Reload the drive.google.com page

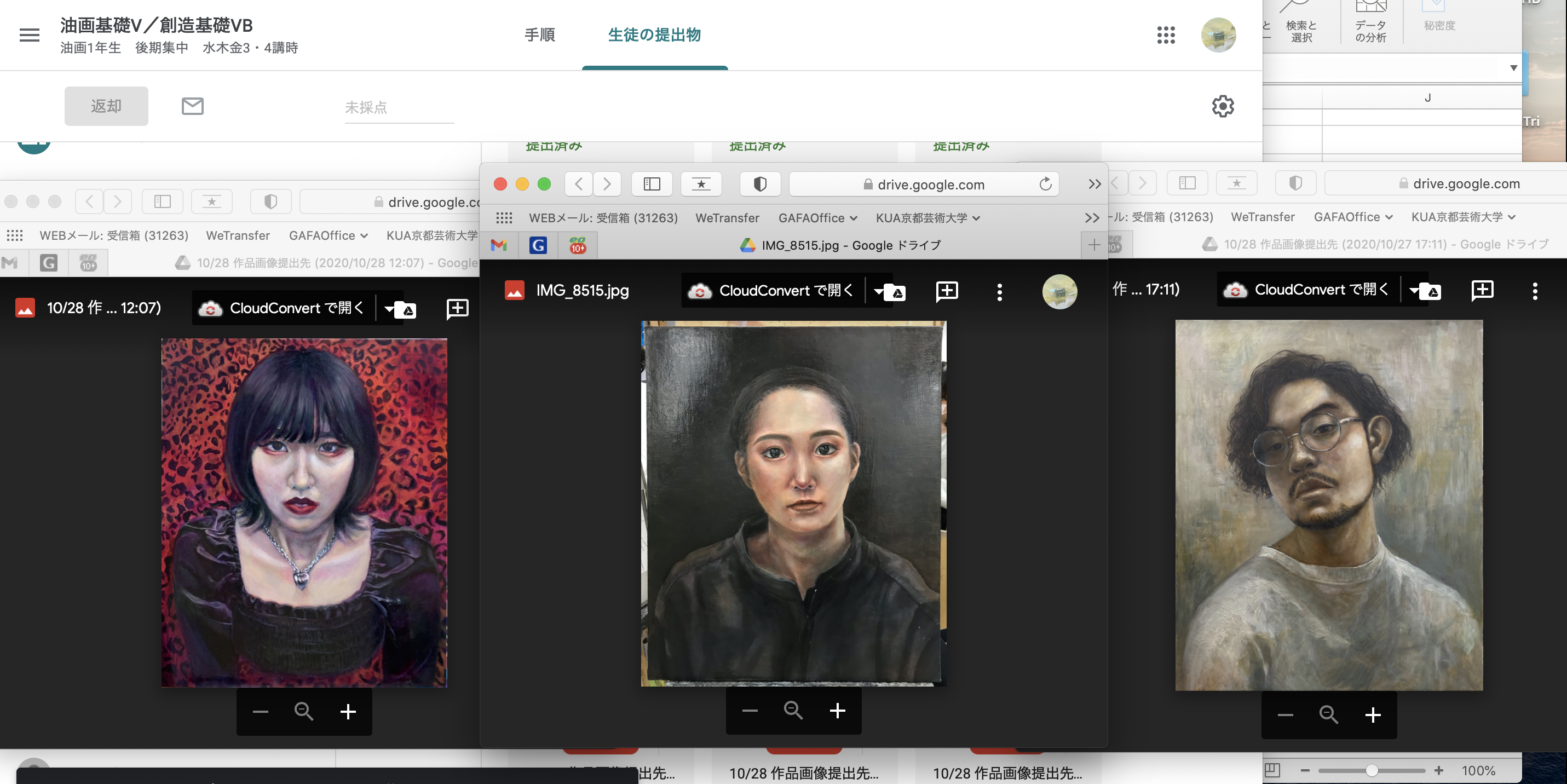click(x=1045, y=184)
